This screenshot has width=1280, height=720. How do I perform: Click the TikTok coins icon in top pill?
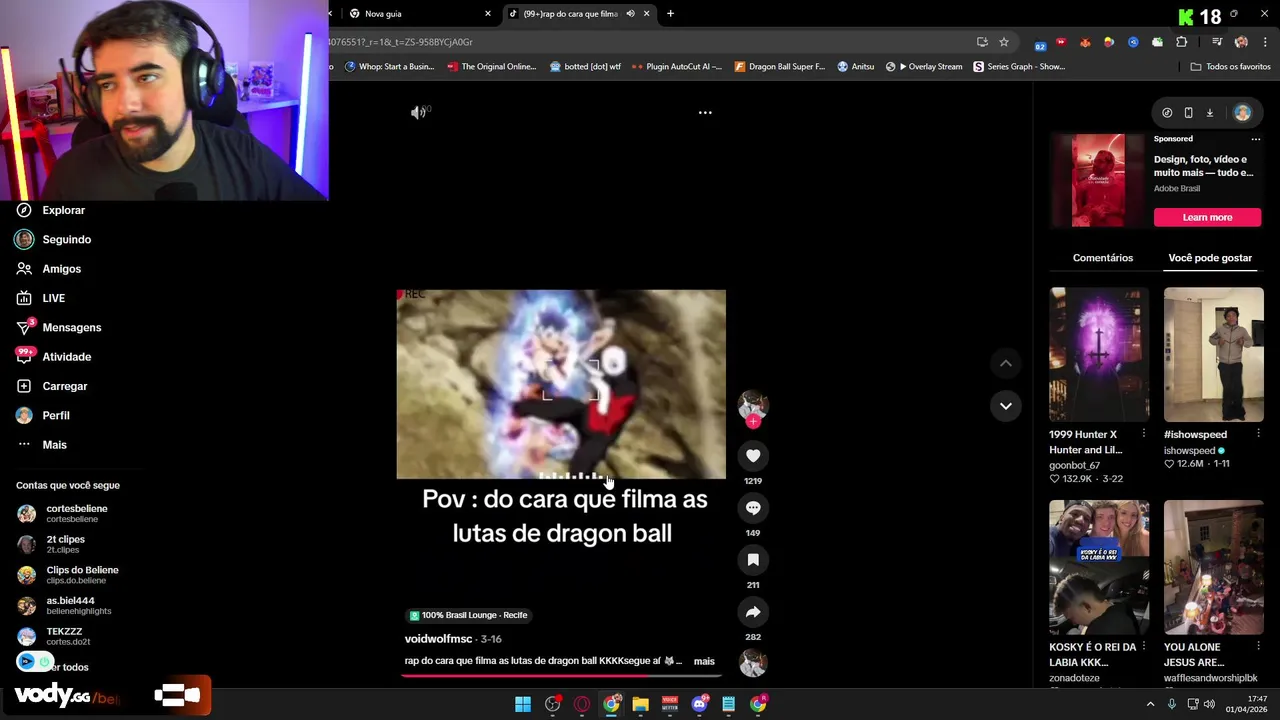pos(1167,113)
